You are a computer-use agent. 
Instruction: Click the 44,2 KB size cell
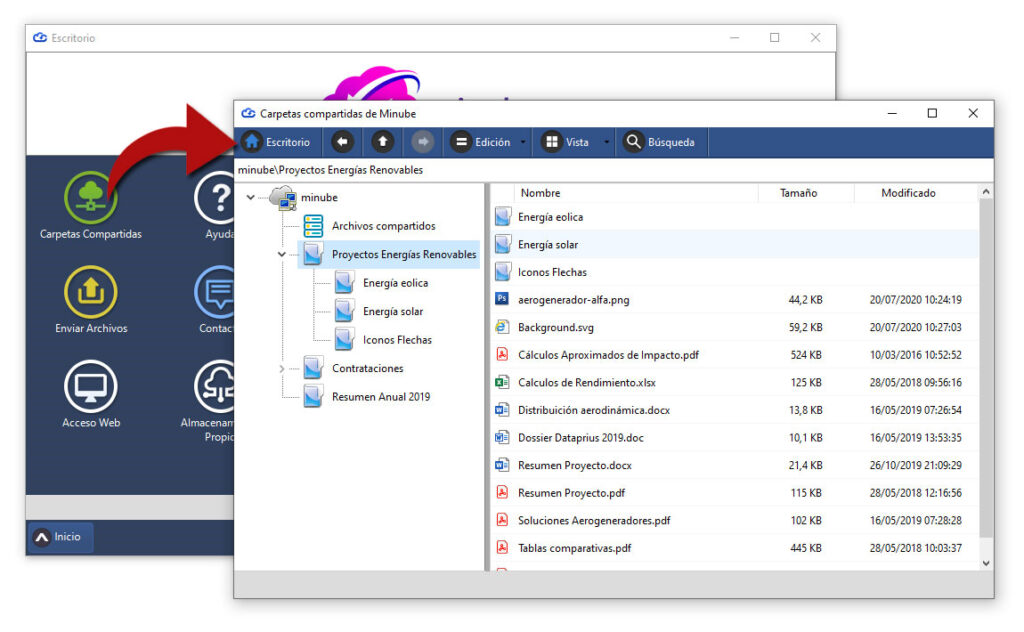(x=805, y=300)
